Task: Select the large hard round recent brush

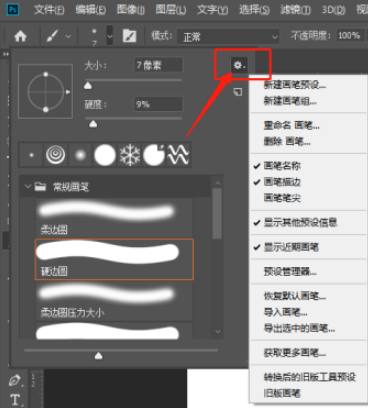Action: pyautogui.click(x=105, y=155)
